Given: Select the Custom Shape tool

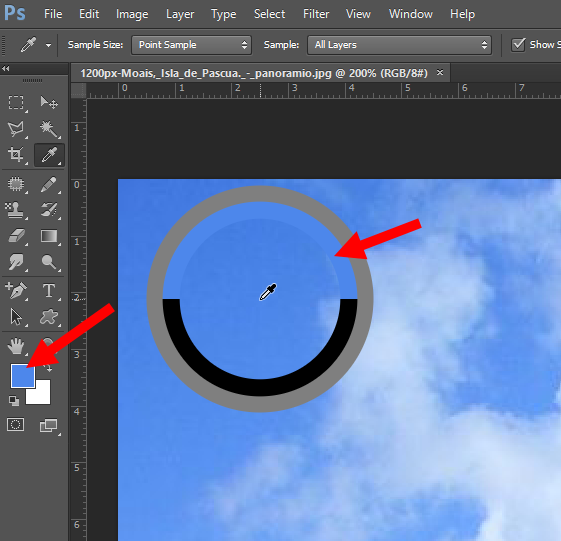Looking at the screenshot, I should pyautogui.click(x=49, y=317).
